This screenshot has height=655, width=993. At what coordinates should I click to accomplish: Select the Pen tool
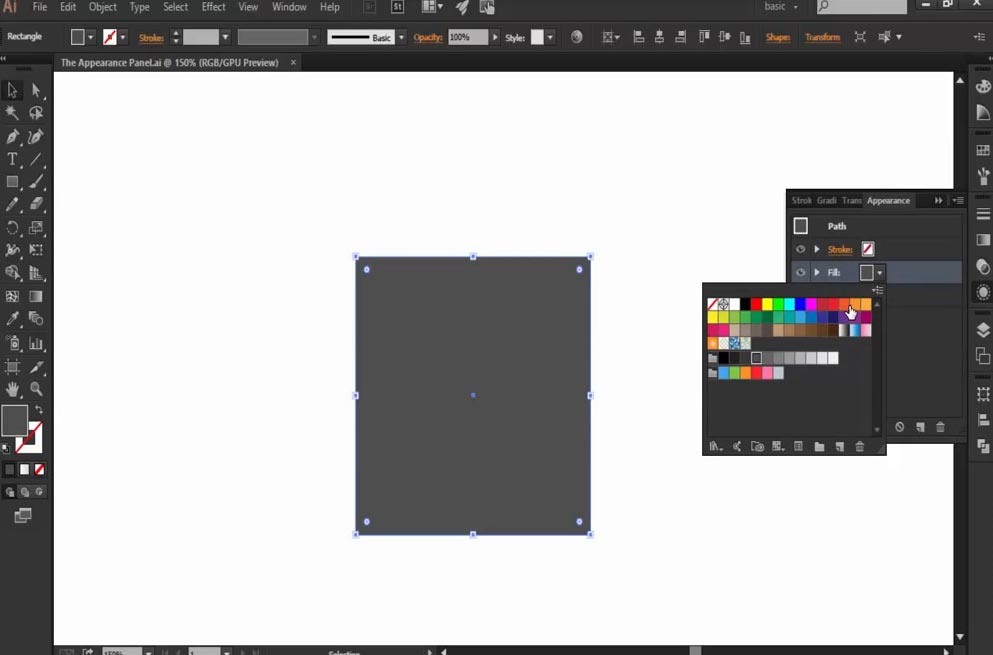[12, 136]
